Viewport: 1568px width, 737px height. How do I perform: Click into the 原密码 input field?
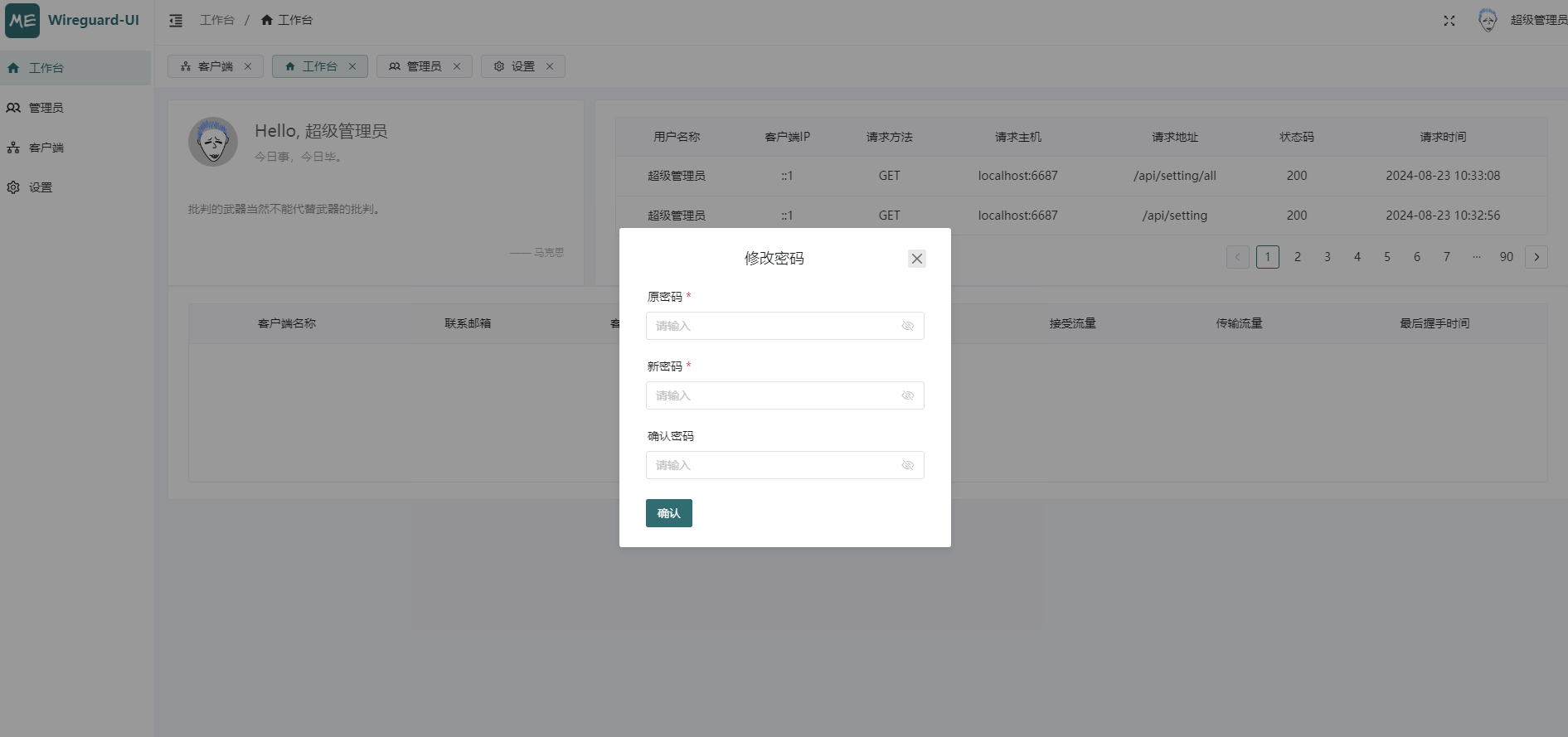(x=771, y=326)
